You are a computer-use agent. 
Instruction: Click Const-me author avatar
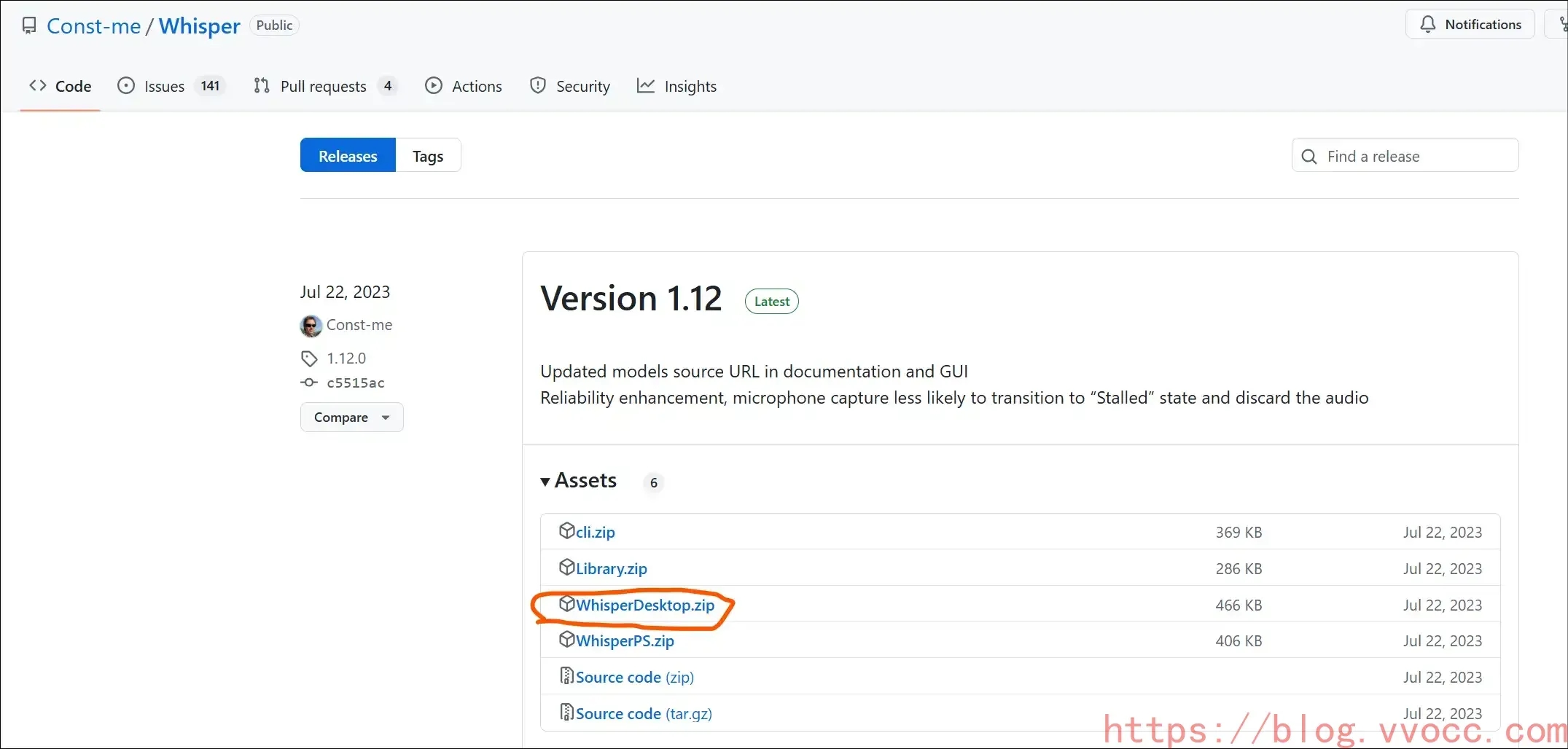tap(311, 326)
